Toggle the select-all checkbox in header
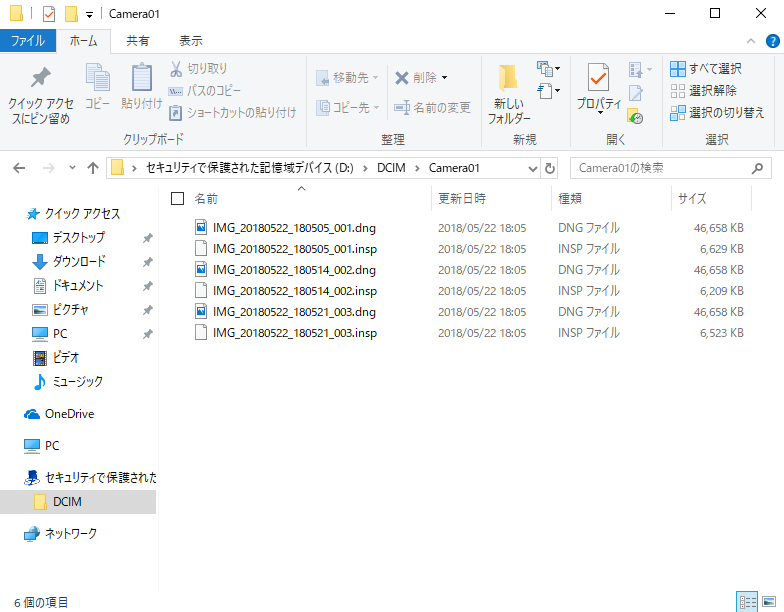This screenshot has height=612, width=784. (177, 199)
